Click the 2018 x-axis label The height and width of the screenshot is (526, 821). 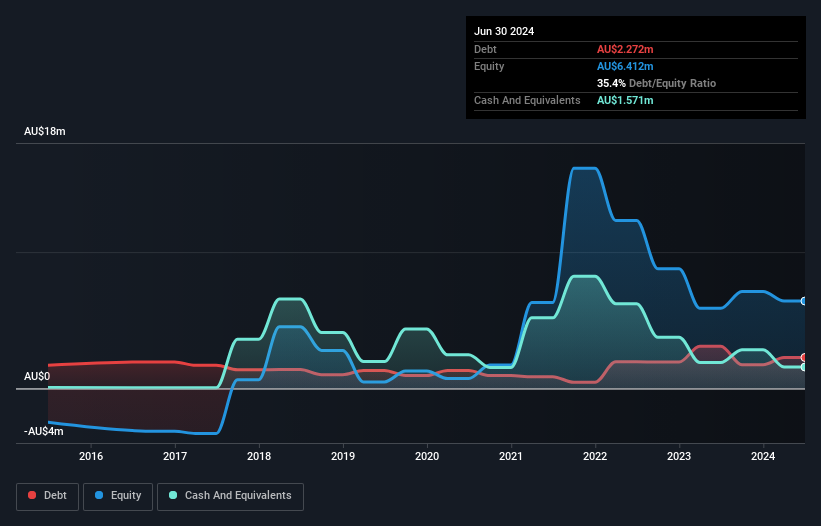click(259, 456)
